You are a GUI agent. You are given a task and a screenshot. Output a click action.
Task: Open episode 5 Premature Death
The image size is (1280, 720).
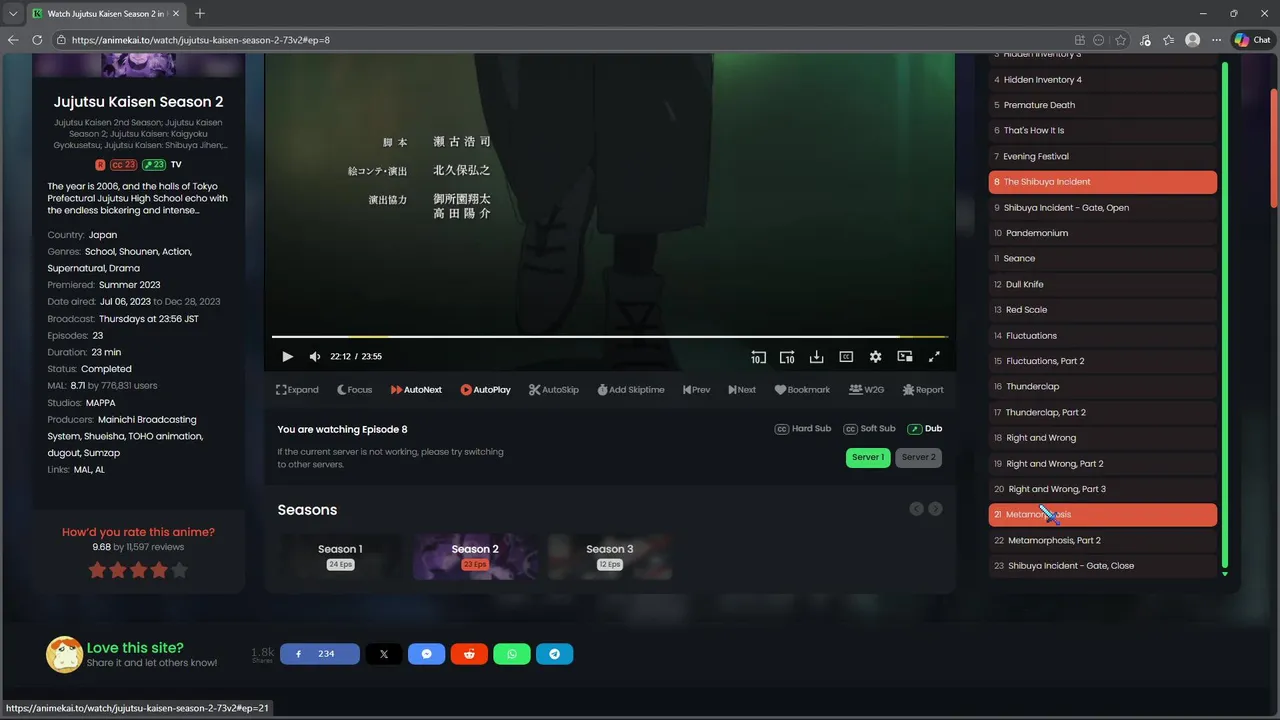1103,105
